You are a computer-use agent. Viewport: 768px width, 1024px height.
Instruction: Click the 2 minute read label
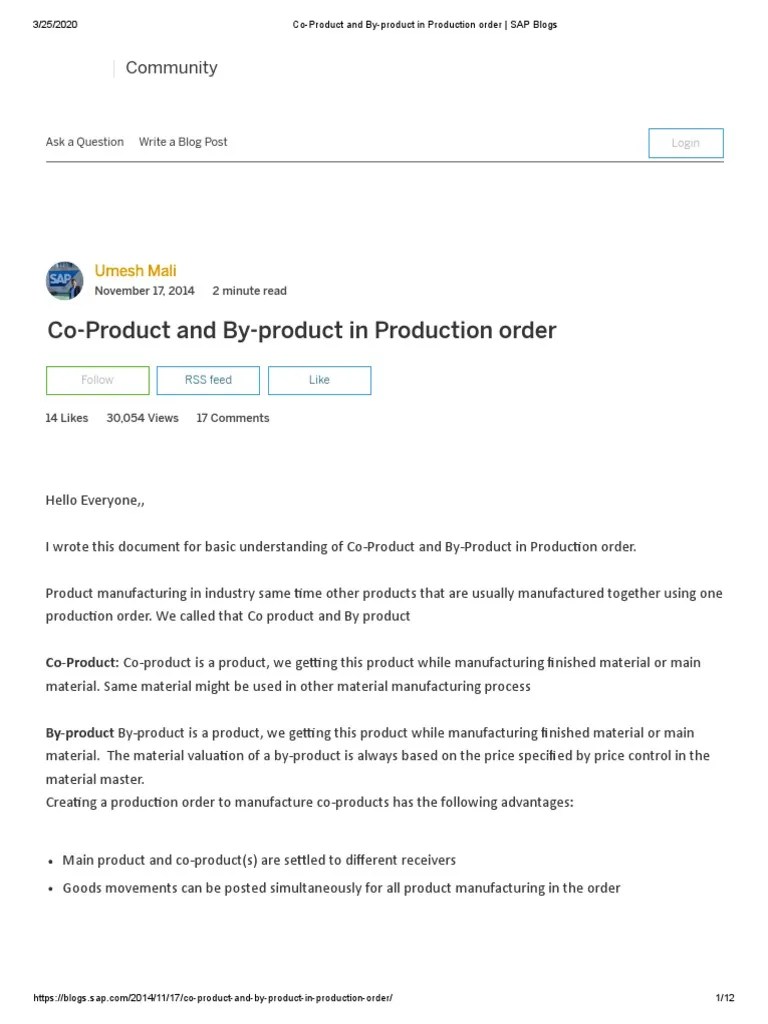249,290
